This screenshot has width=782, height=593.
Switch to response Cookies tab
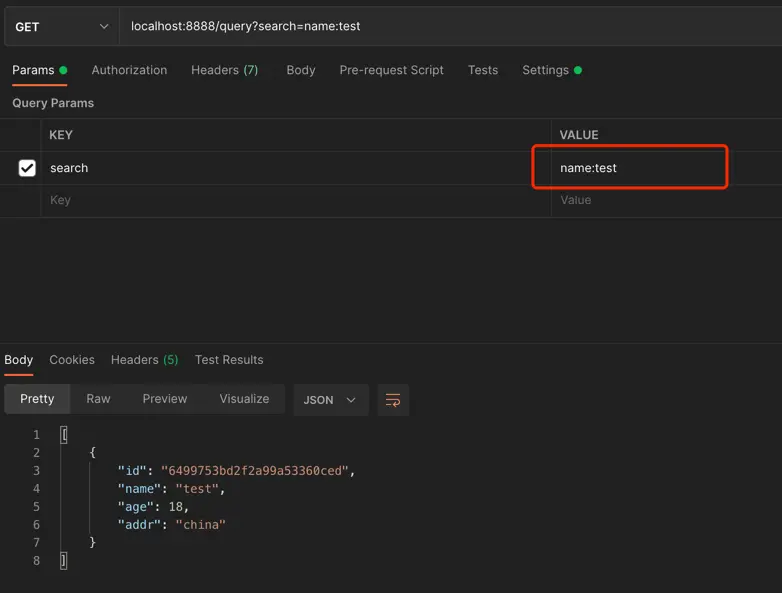(72, 360)
